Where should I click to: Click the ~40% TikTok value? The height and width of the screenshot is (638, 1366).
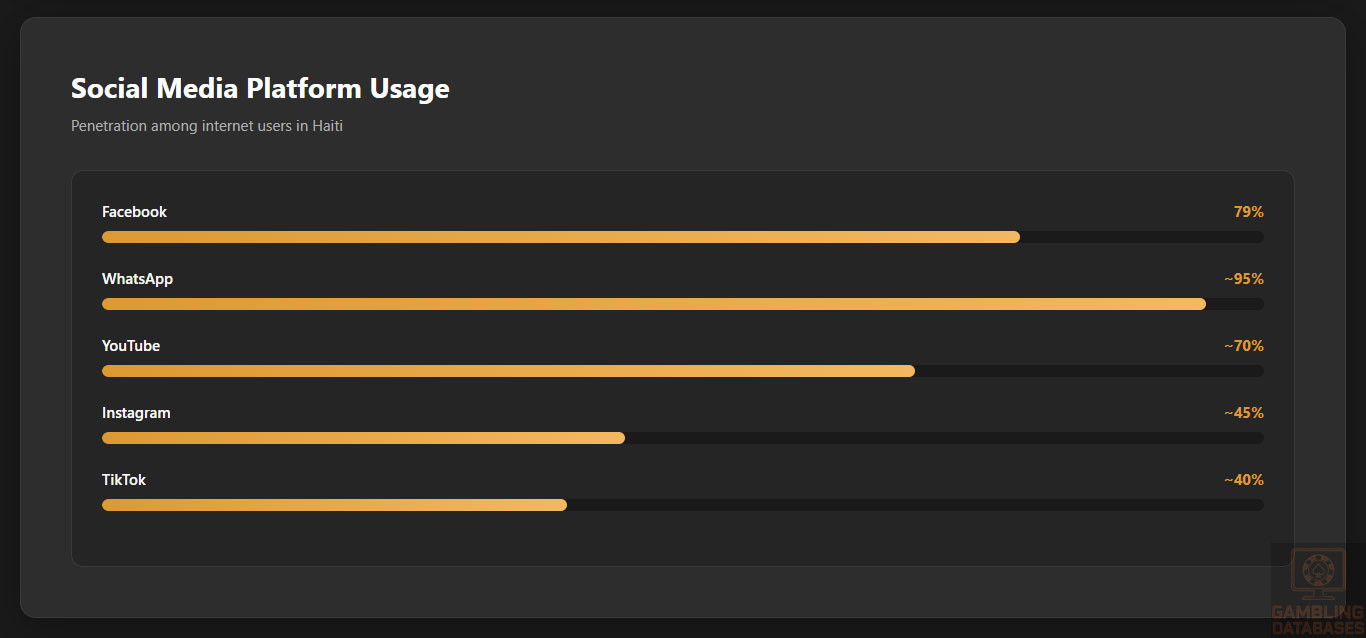point(1244,480)
